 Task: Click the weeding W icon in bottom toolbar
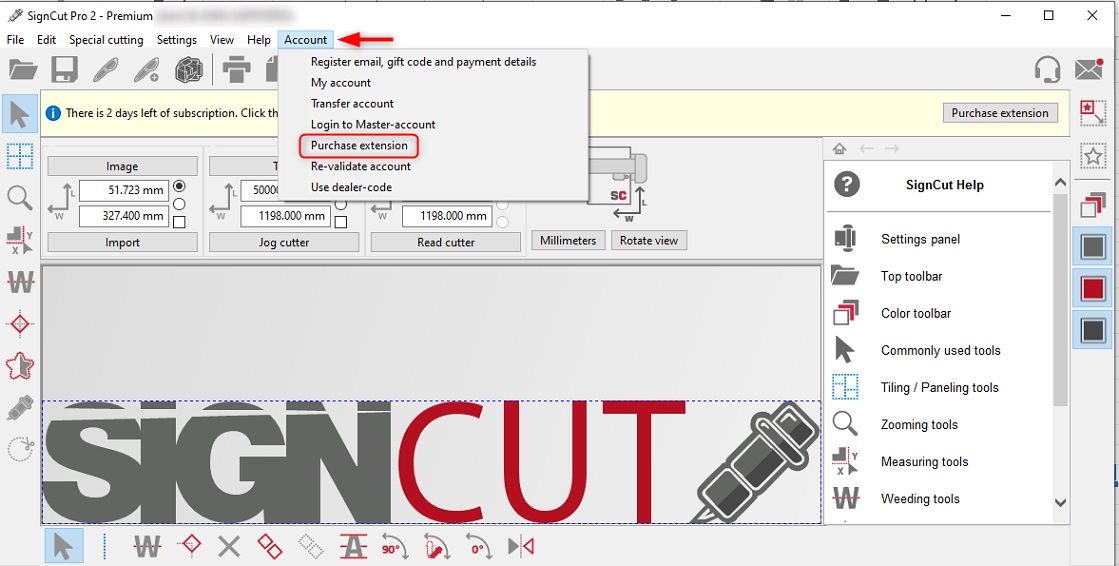(x=146, y=547)
